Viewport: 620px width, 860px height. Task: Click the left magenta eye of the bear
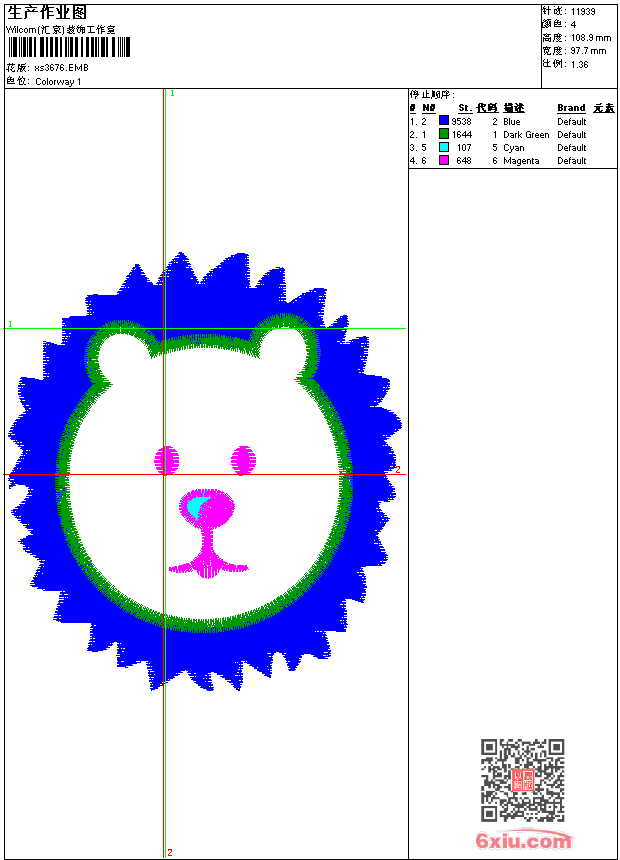pyautogui.click(x=167, y=460)
